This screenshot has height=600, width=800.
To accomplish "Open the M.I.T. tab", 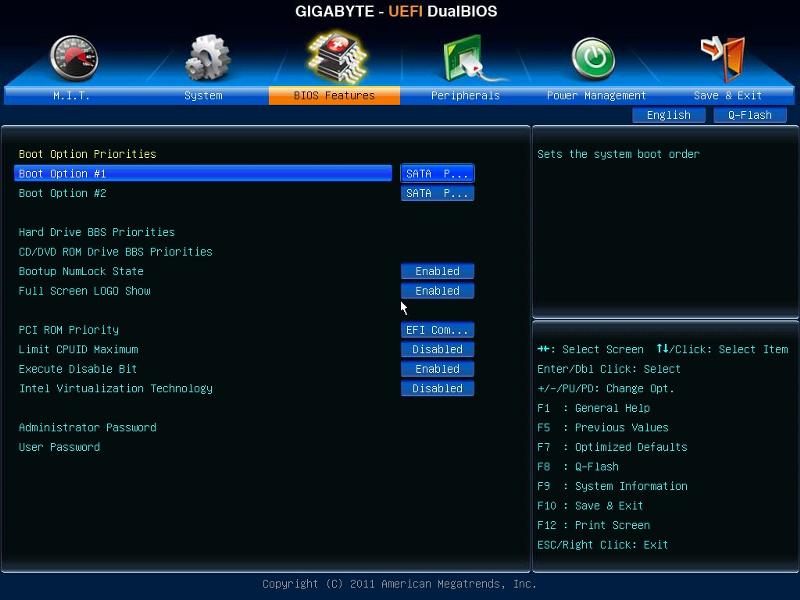I will [71, 95].
